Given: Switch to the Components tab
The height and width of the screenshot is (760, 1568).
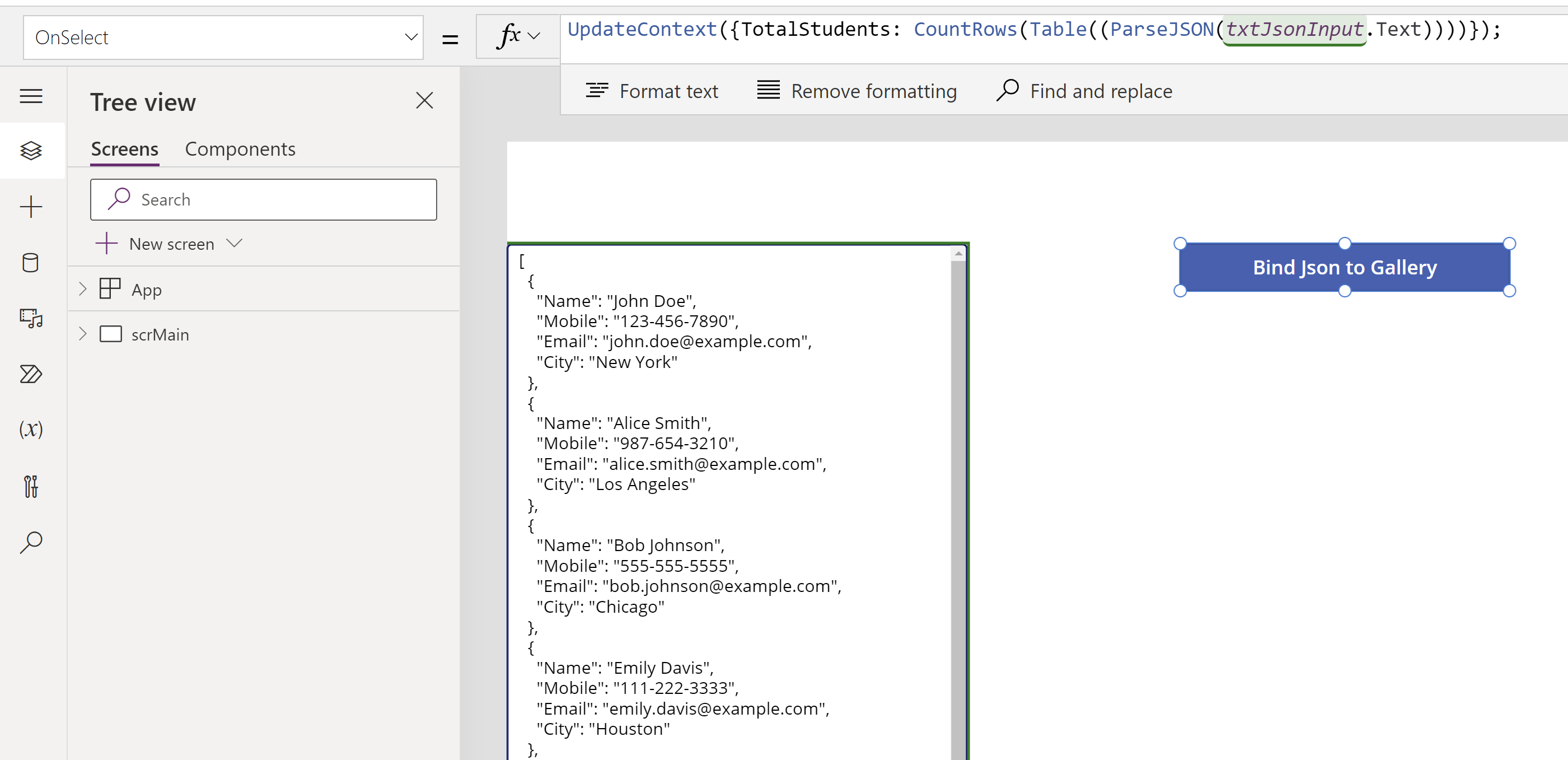Looking at the screenshot, I should (241, 149).
